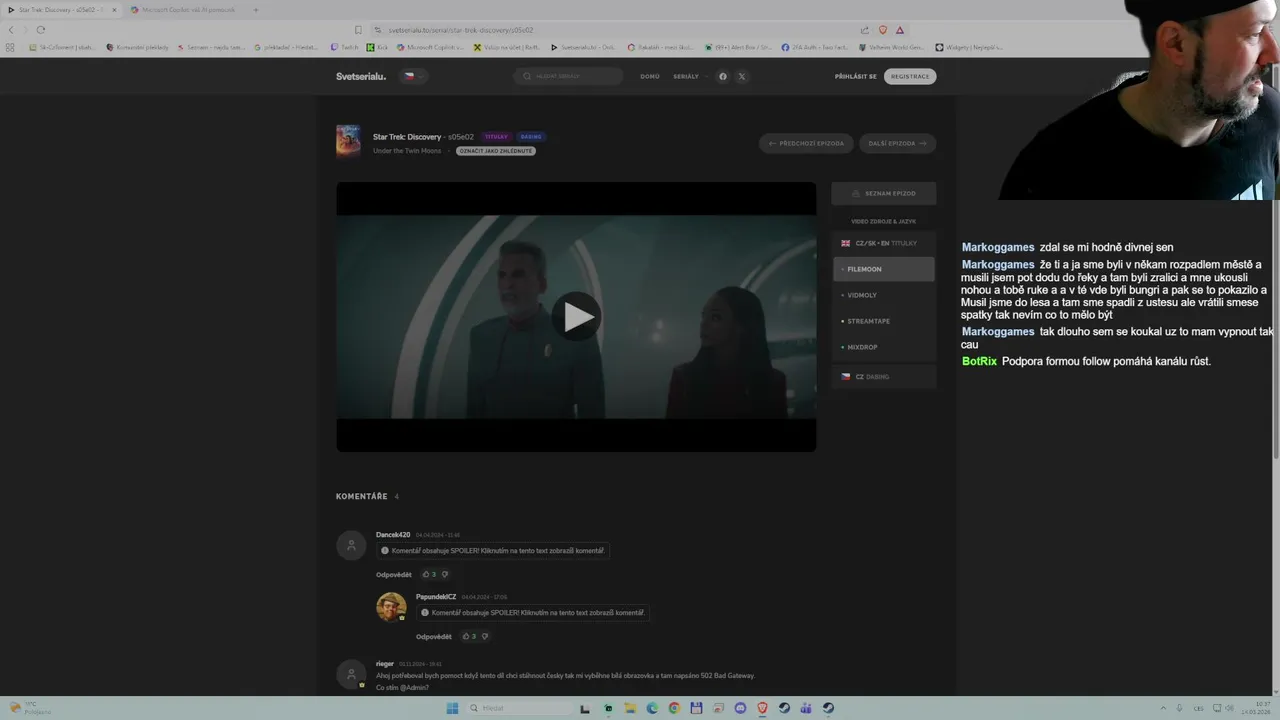Select the Vidmoly video source
Viewport: 1280px width, 720px height.
coord(884,295)
